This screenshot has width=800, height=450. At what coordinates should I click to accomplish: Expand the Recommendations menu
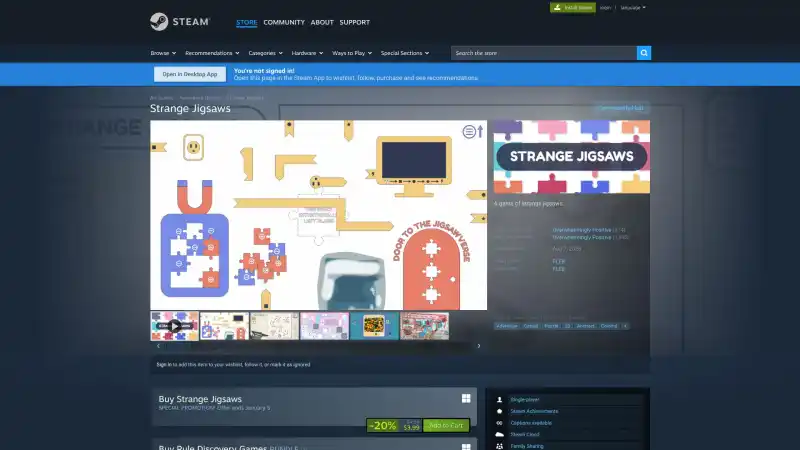(x=212, y=53)
